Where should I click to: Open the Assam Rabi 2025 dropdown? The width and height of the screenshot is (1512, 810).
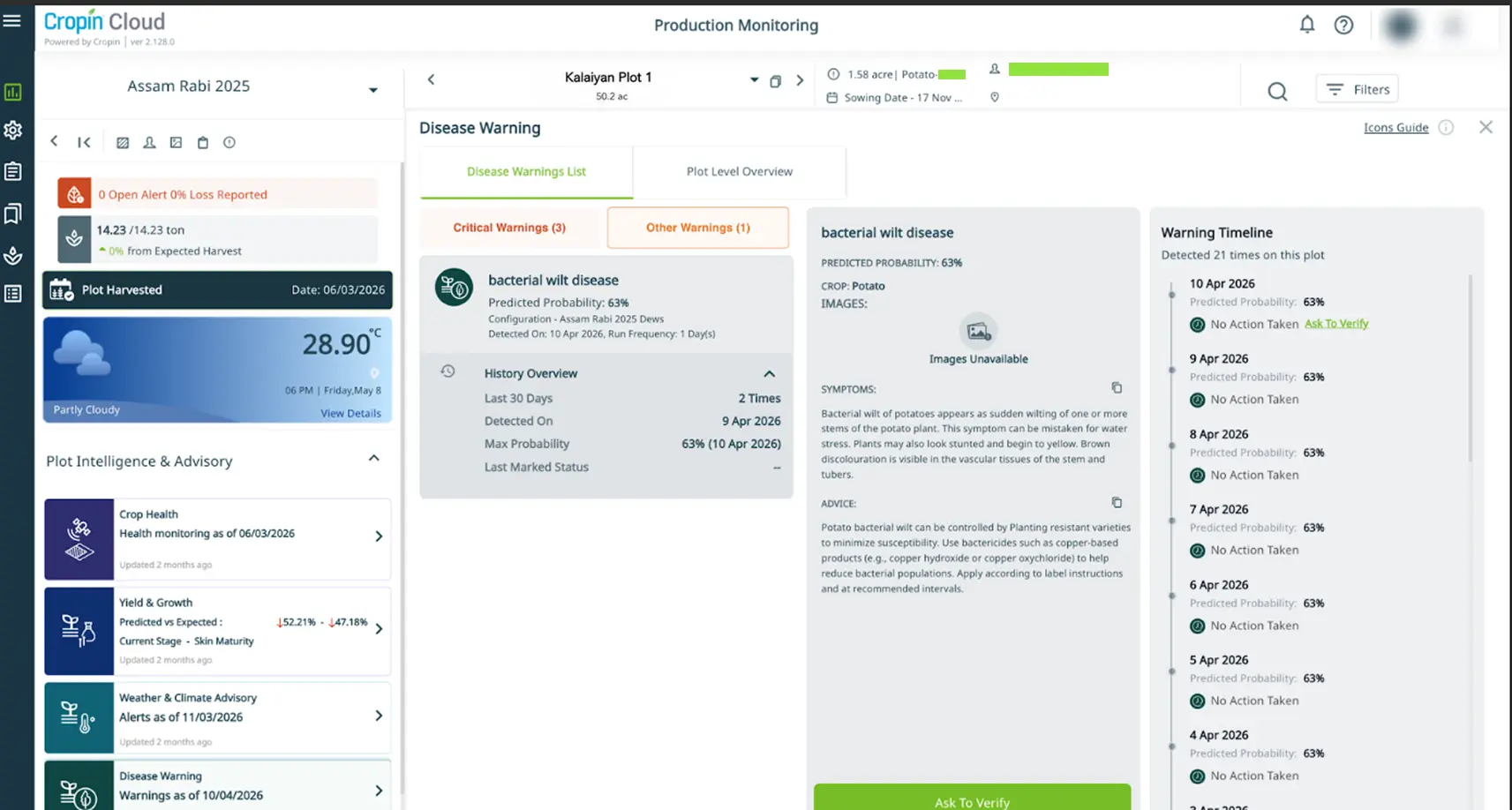click(373, 89)
